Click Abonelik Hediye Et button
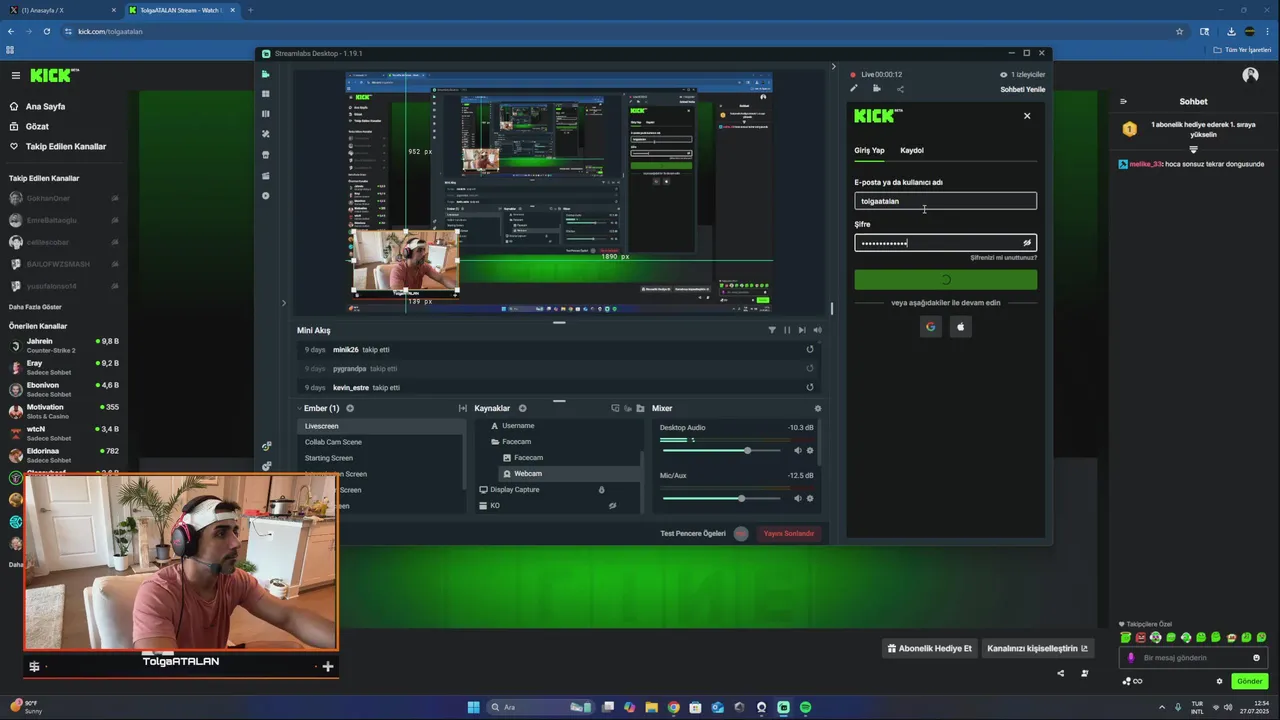This screenshot has height=720, width=1280. [930, 648]
